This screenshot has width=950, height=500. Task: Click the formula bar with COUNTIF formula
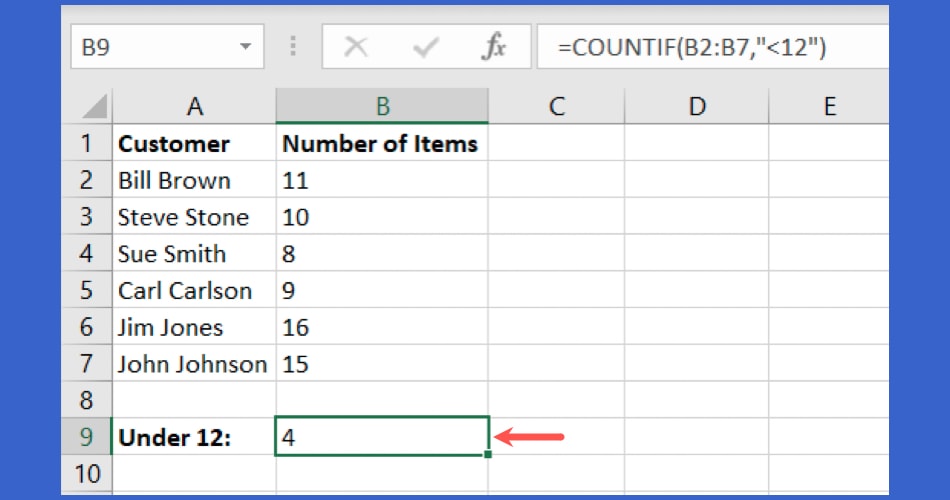click(712, 47)
